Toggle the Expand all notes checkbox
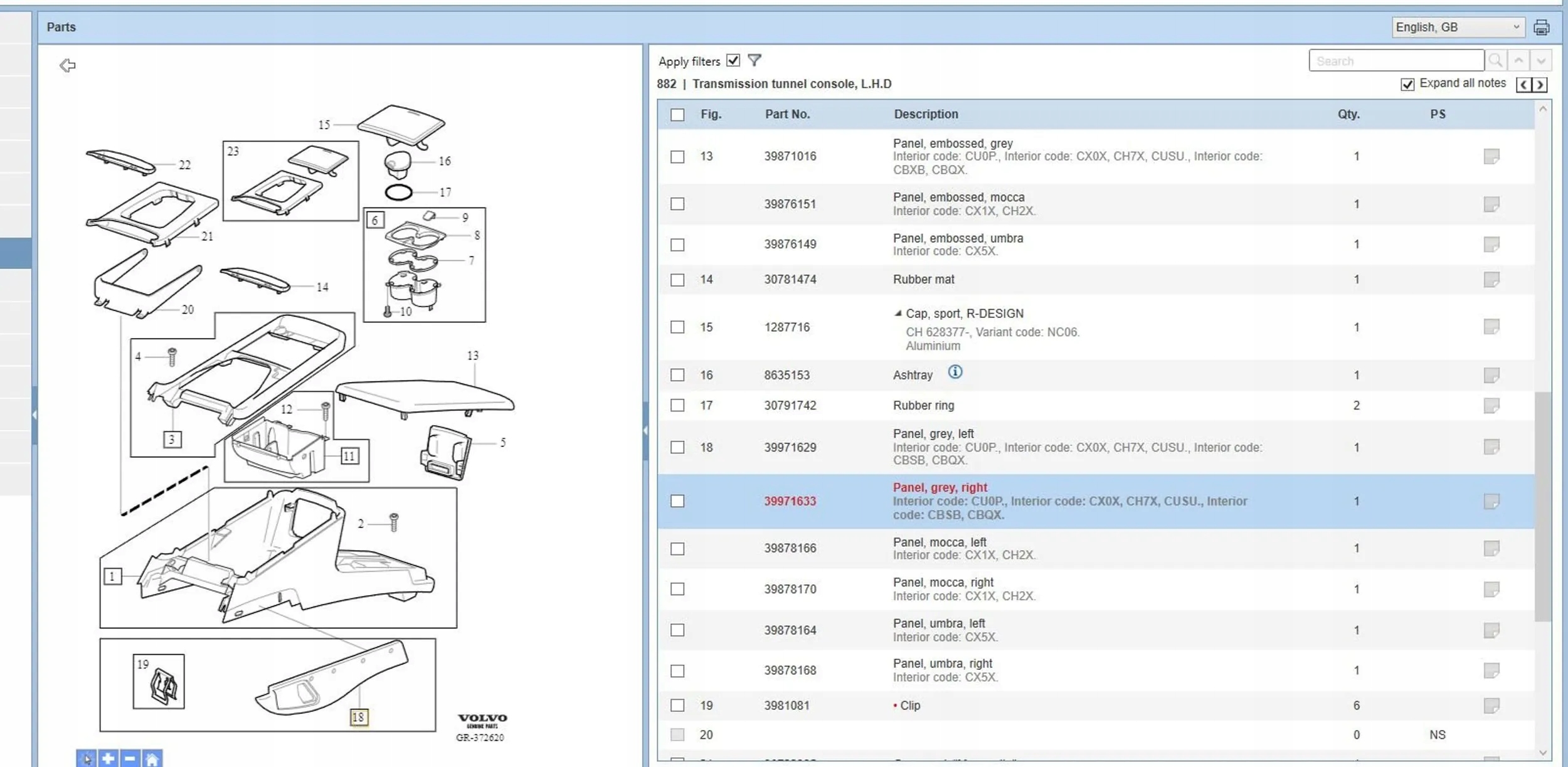1568x767 pixels. (1407, 84)
